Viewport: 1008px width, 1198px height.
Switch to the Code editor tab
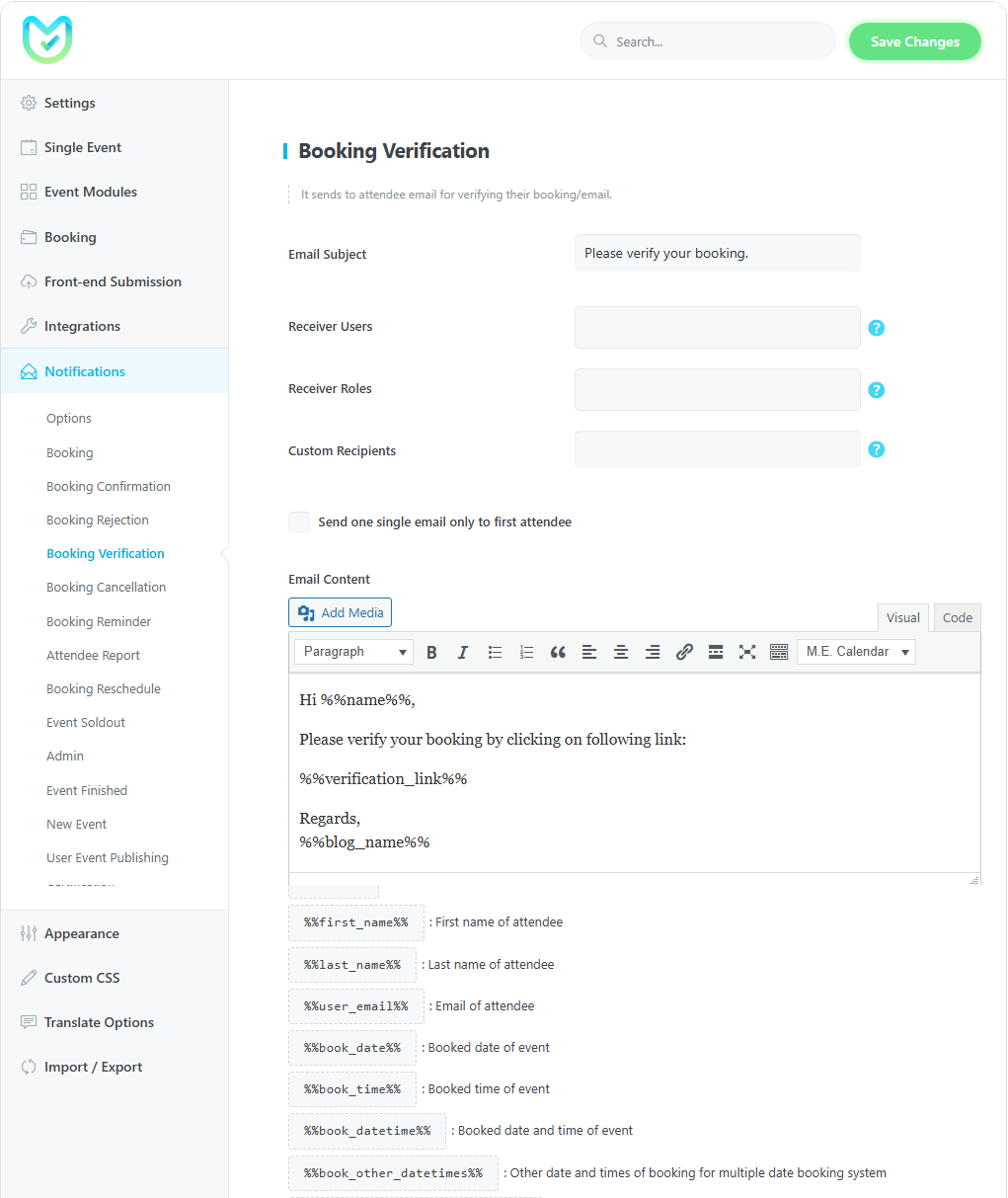coord(957,617)
